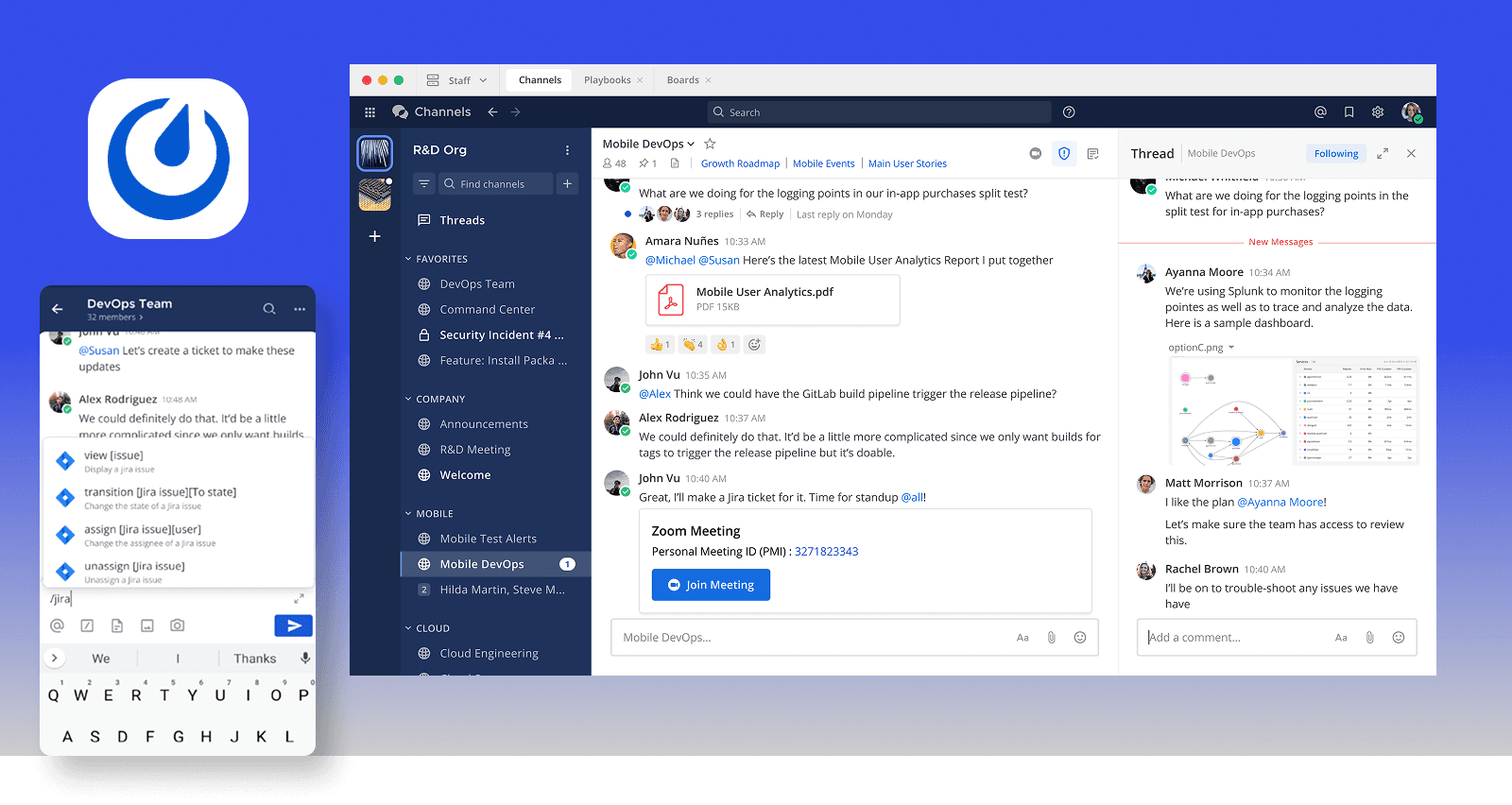Collapse the FAVORITES category
1512x805 pixels.
pos(408,259)
